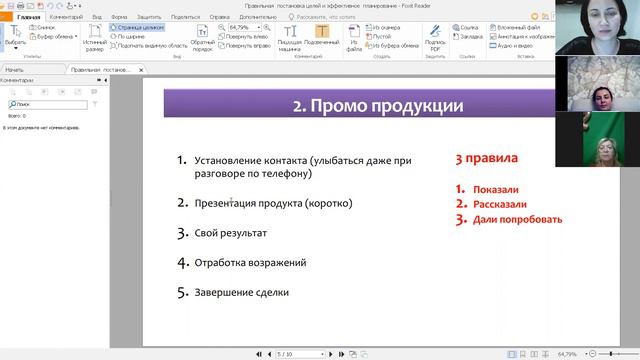Expand the Буфер обмена dropdown arrow

coord(76,36)
